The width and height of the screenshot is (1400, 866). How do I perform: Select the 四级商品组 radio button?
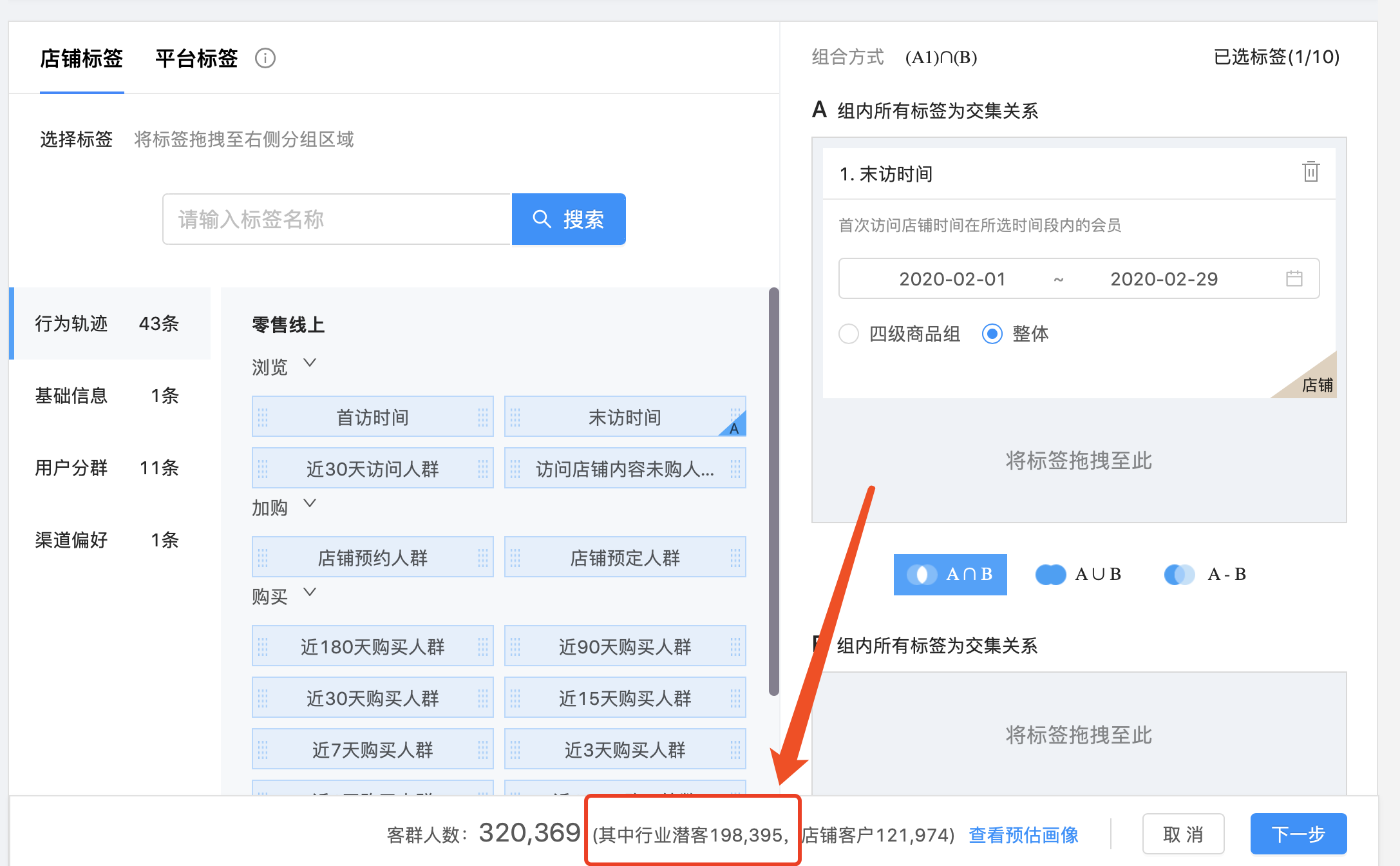point(849,334)
